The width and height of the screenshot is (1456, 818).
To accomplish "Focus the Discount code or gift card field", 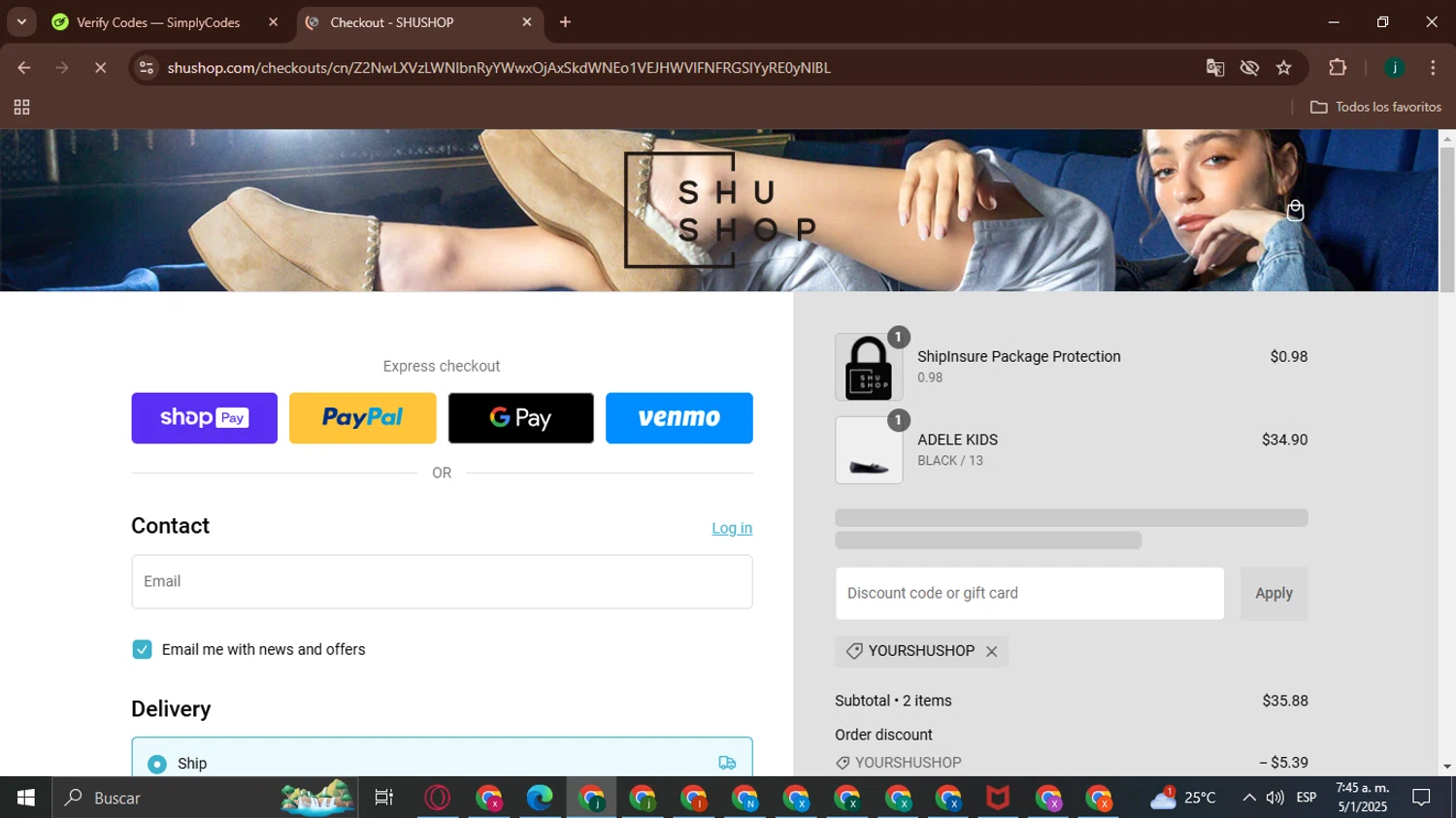I will [x=1030, y=594].
